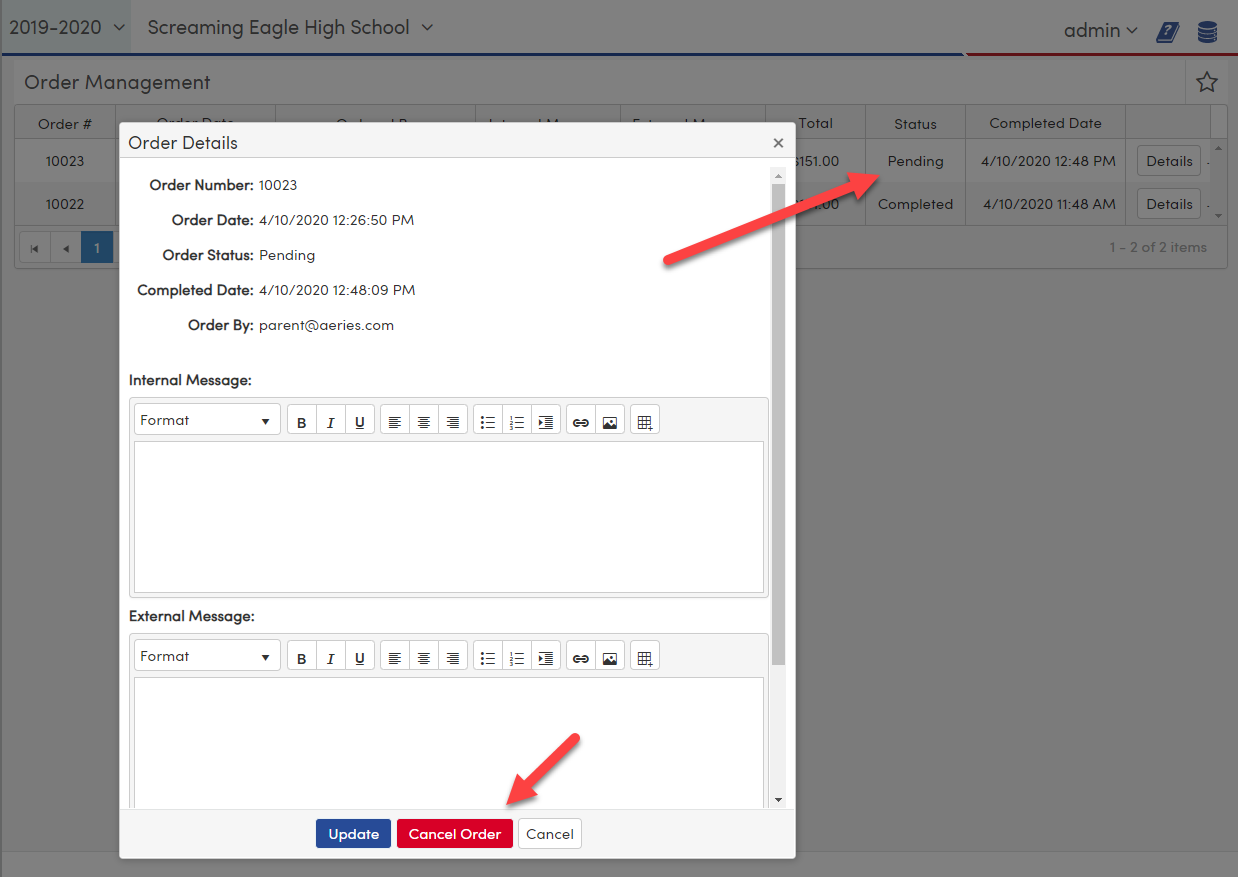
Task: Click inside External Message text area
Action: pyautogui.click(x=449, y=743)
